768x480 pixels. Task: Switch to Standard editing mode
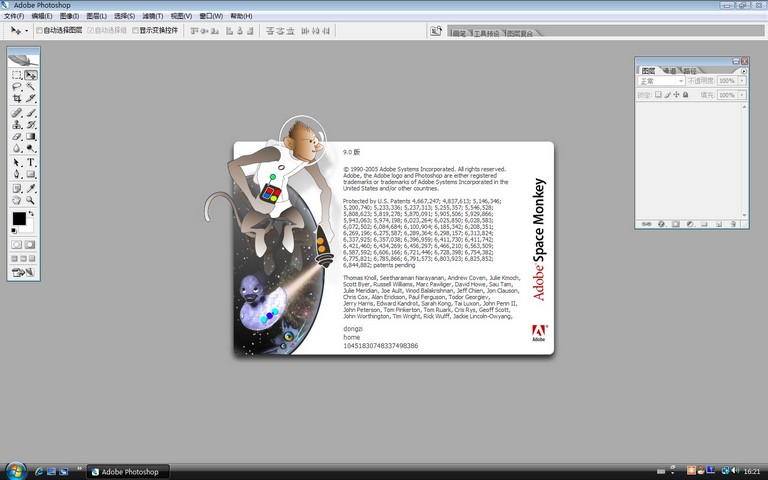17,244
